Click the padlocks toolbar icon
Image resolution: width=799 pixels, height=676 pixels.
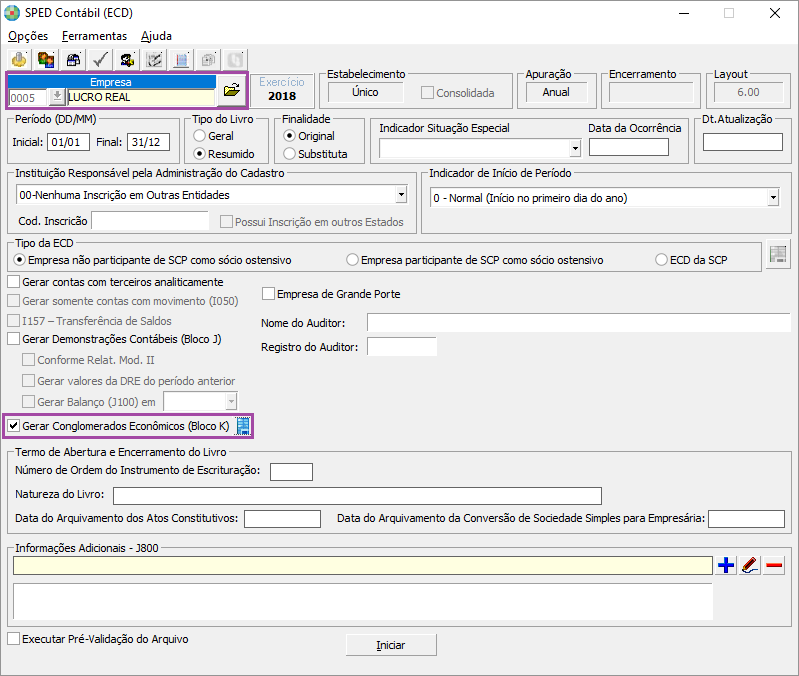[73, 60]
